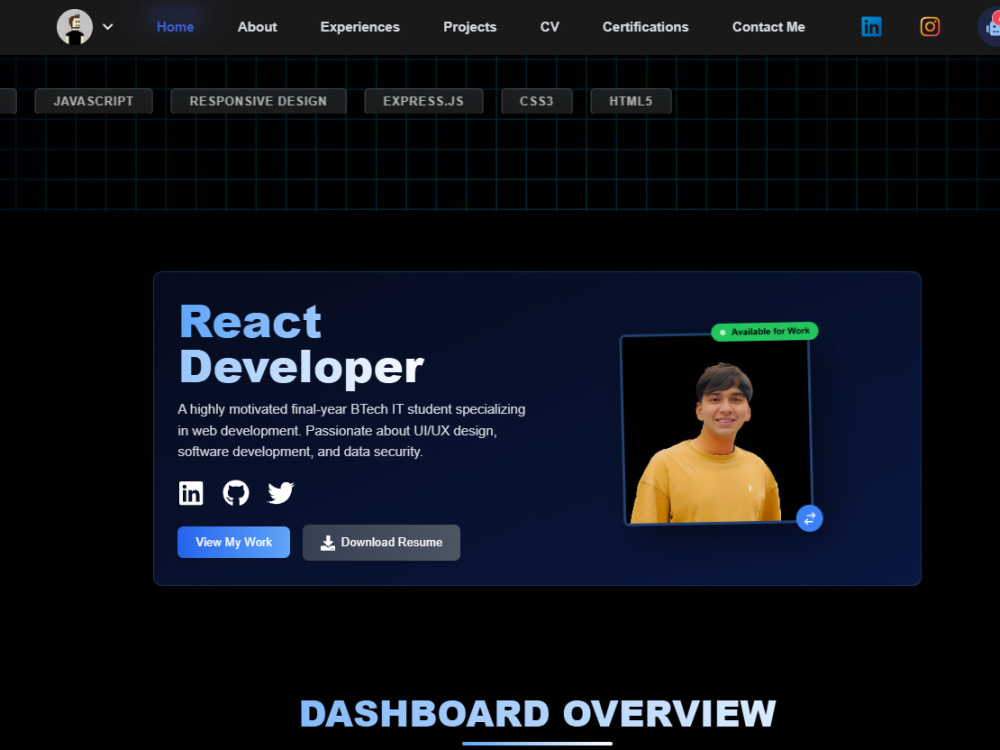The width and height of the screenshot is (1000, 750).
Task: Select the EXPRESS.JS skill tag
Action: click(423, 101)
